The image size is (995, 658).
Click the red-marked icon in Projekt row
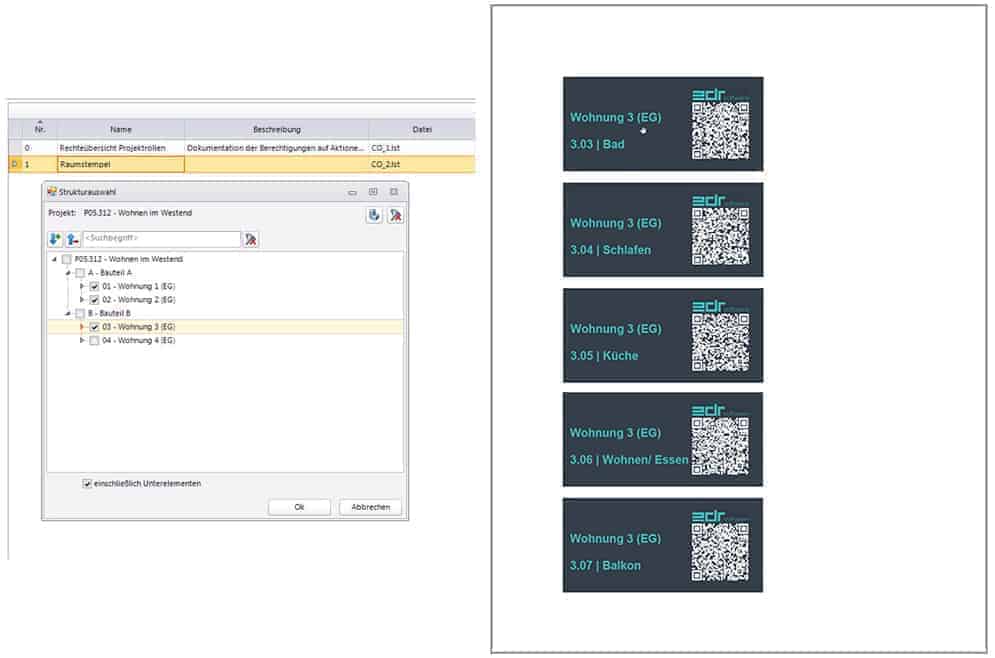coord(395,214)
